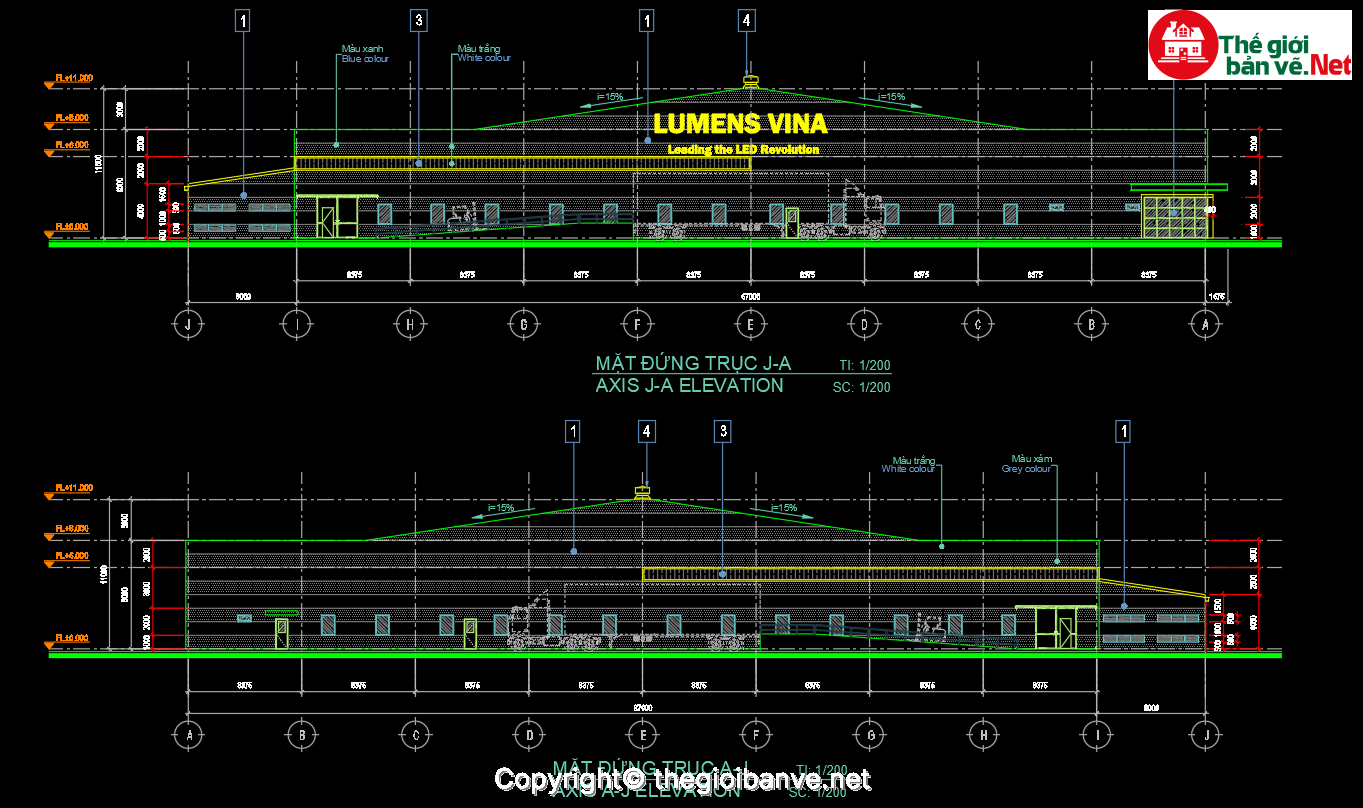Click grid bubble I of J-A elevation
This screenshot has height=808, width=1363.
[x=297, y=324]
